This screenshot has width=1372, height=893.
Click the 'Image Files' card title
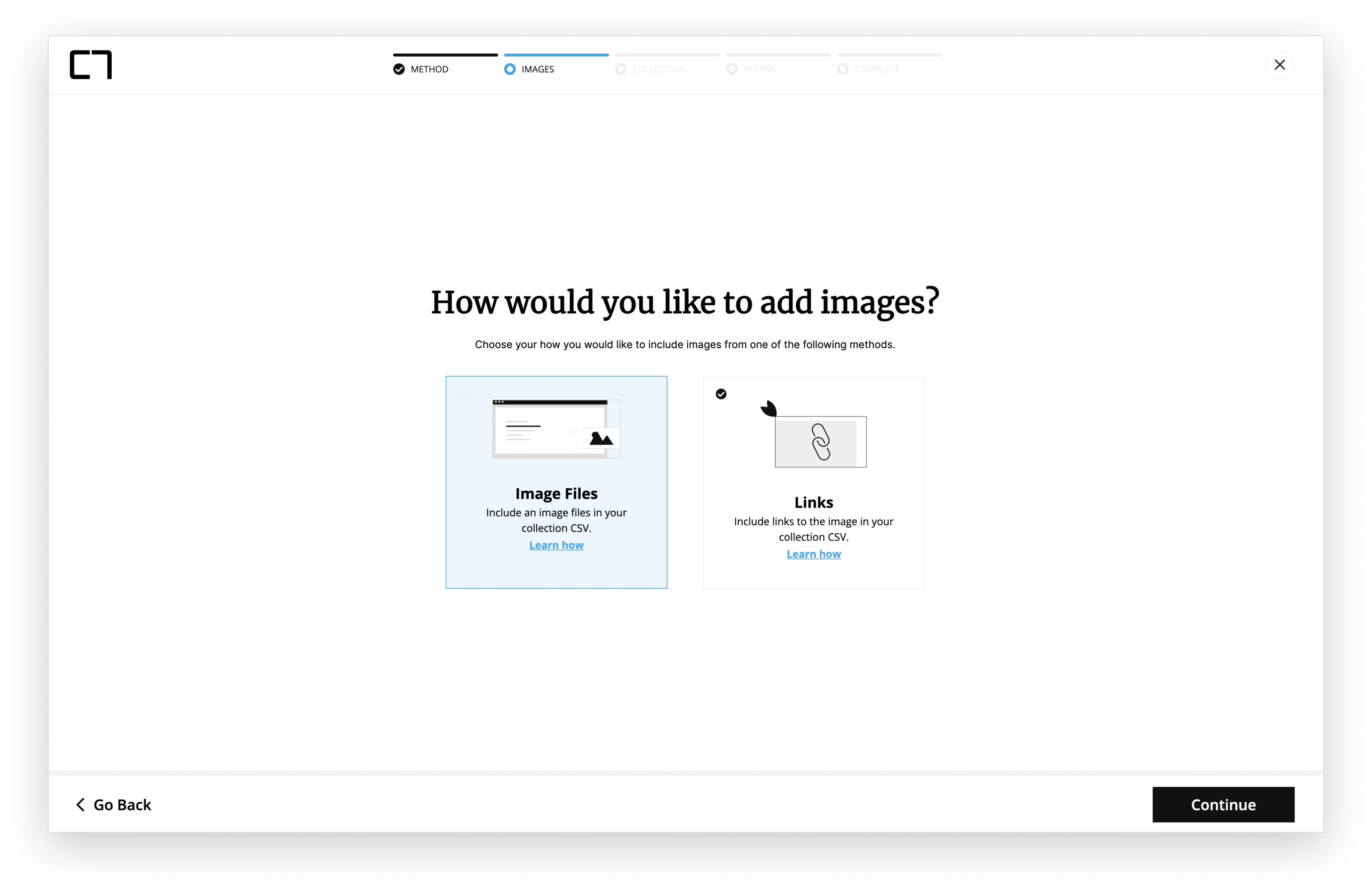556,494
